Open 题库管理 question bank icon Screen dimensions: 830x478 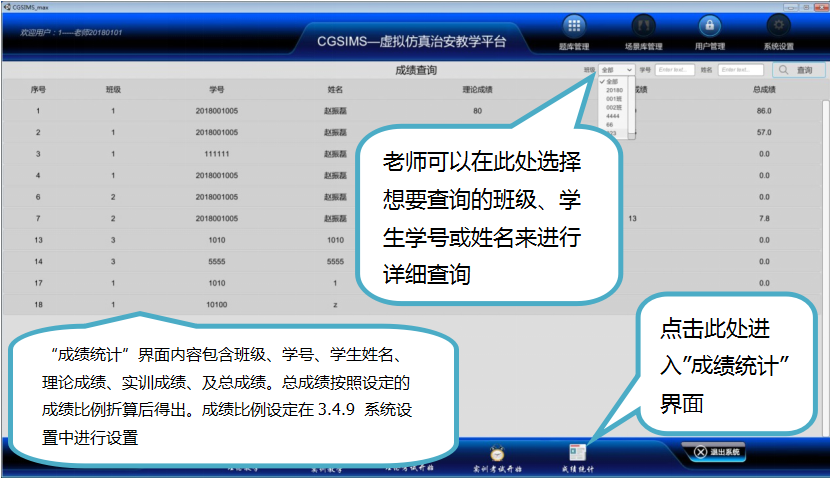pos(574,26)
